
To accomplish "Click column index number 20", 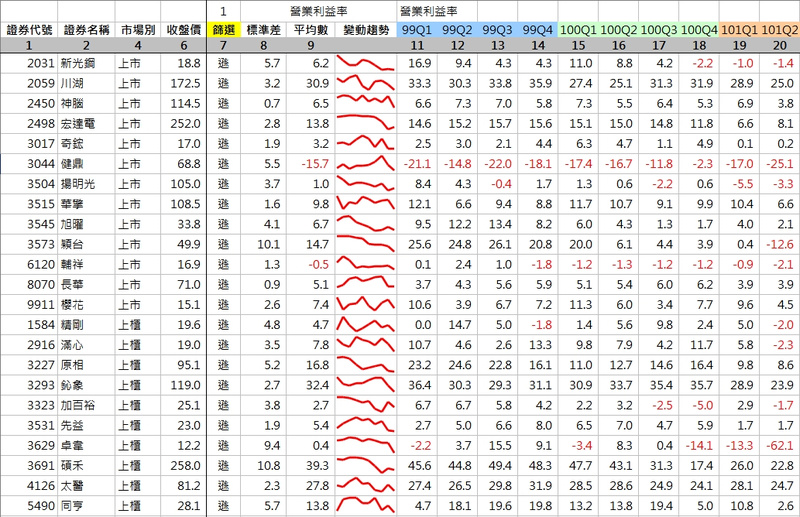I will [x=780, y=45].
